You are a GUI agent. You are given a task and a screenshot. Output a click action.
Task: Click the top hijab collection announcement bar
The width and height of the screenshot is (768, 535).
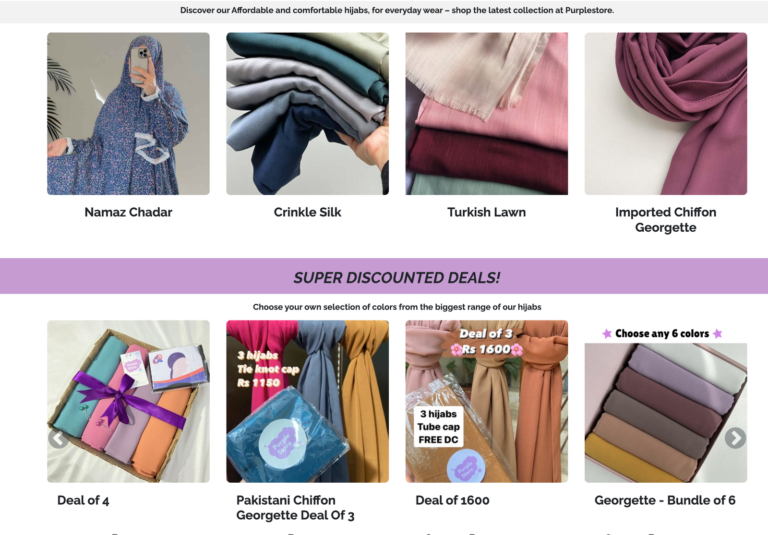click(384, 11)
